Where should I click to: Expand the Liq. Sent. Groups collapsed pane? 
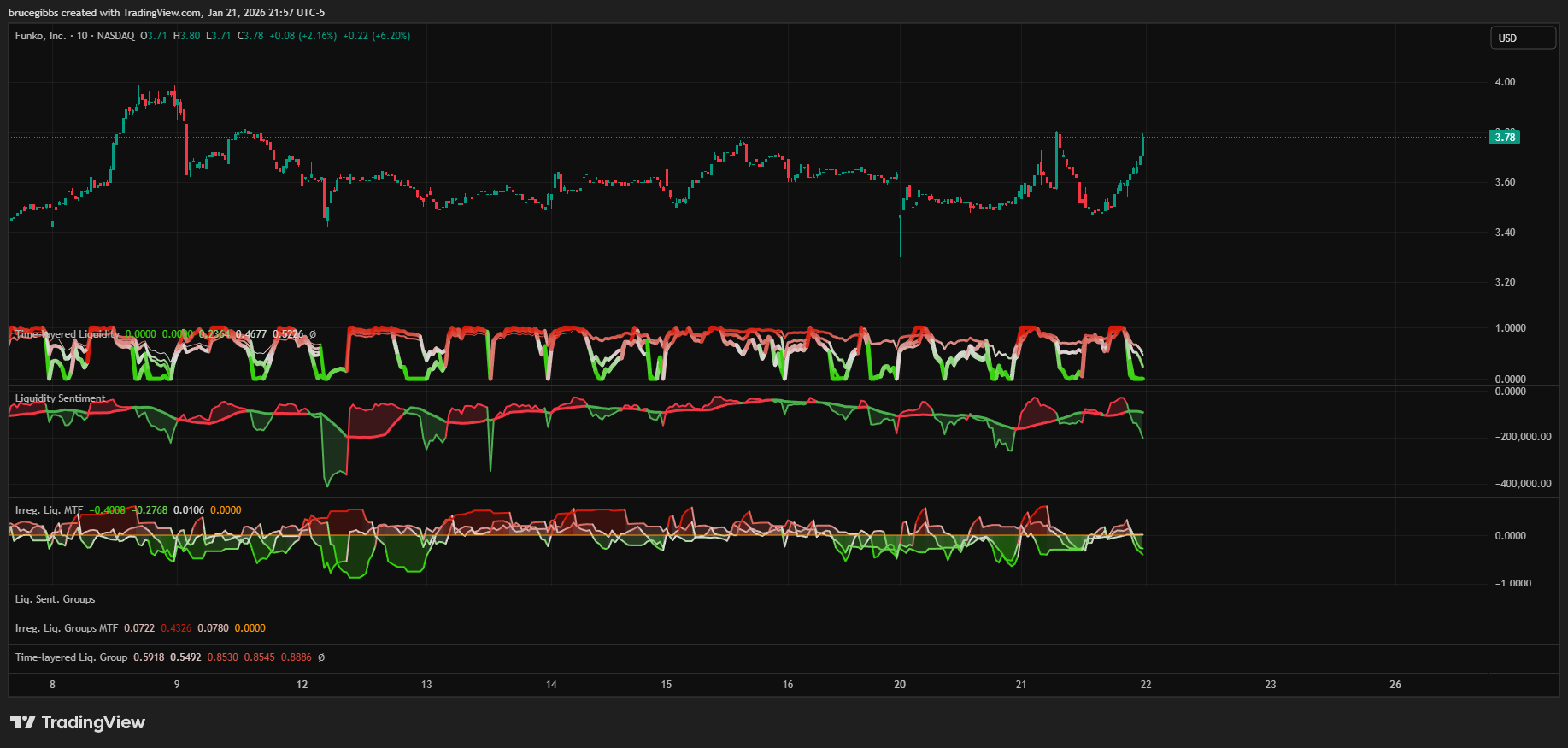[55, 599]
